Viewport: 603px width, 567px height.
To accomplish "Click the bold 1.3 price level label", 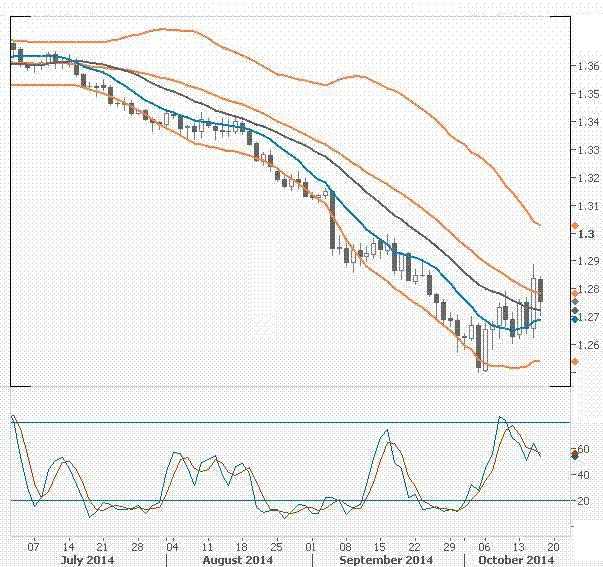I will coord(586,234).
